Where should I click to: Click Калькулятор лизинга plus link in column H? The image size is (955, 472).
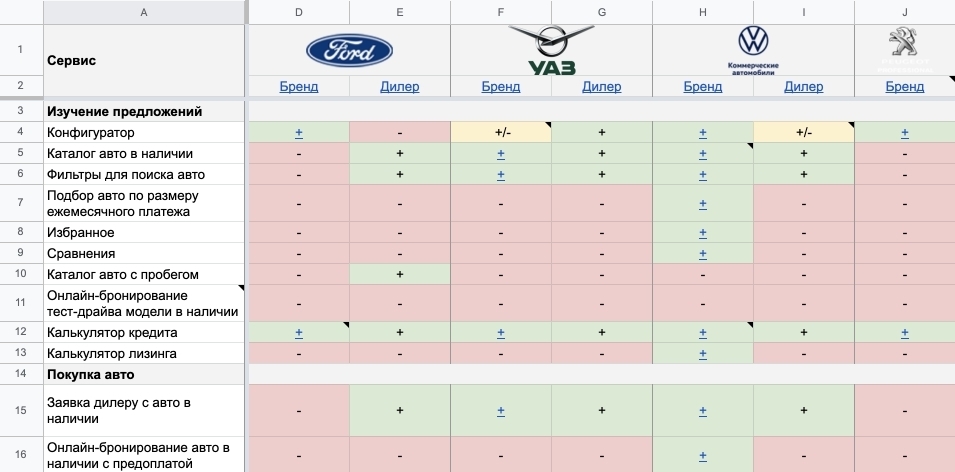tap(702, 353)
